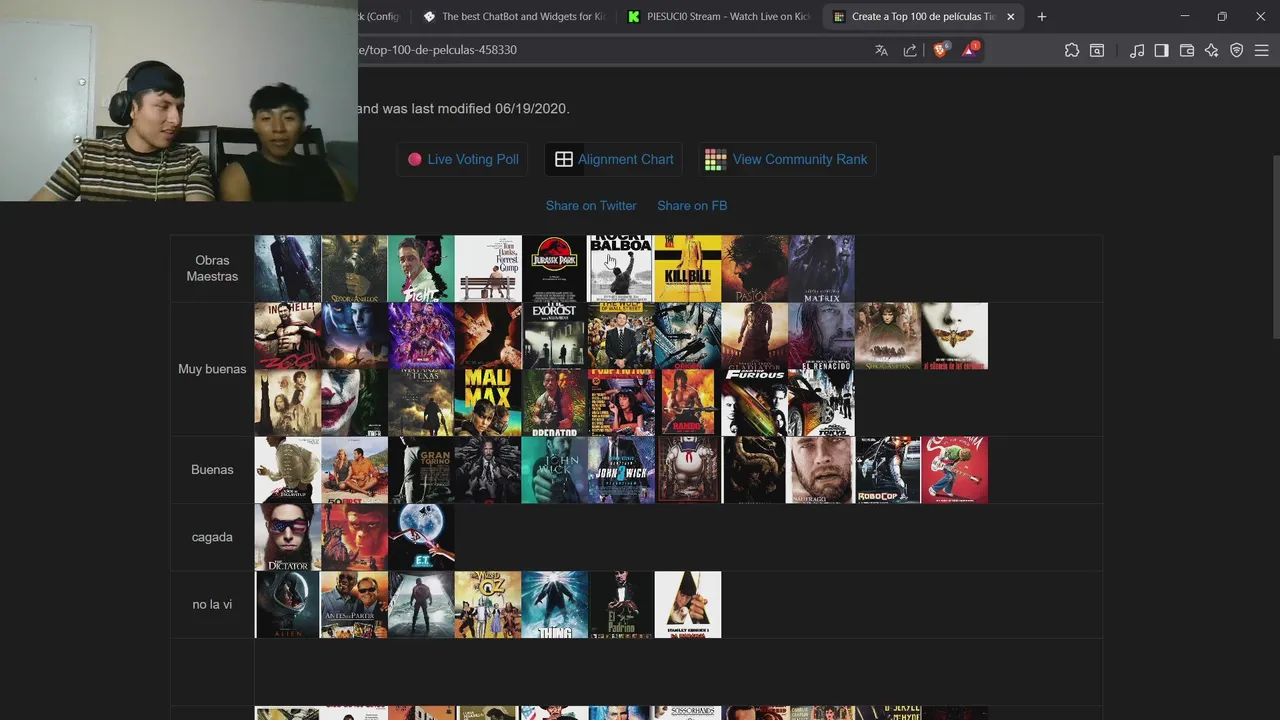Click the share page icon in address bar
This screenshot has height=720, width=1280.
[x=910, y=50]
